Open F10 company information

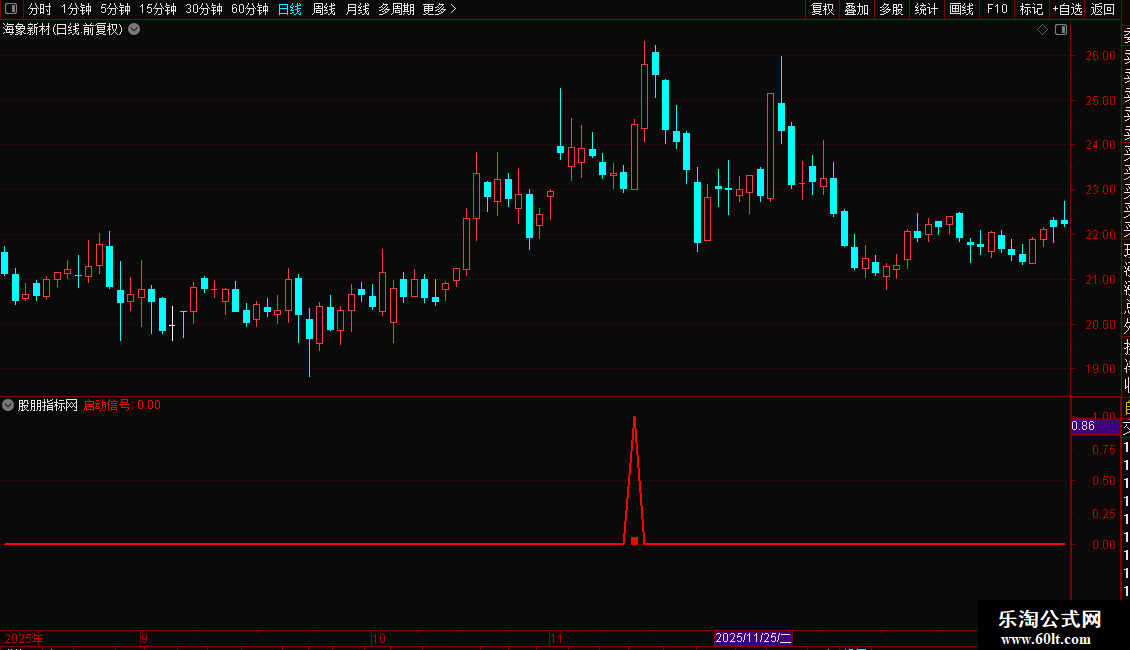click(x=997, y=9)
